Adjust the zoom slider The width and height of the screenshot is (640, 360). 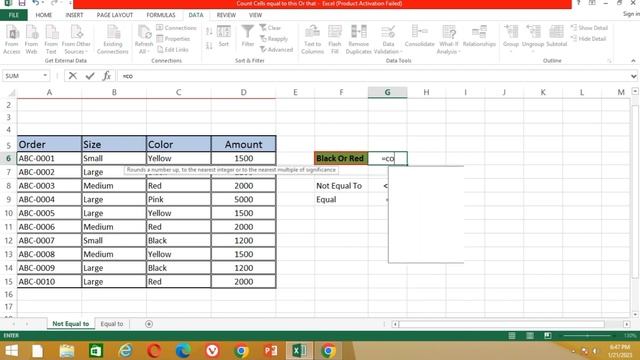[588, 336]
